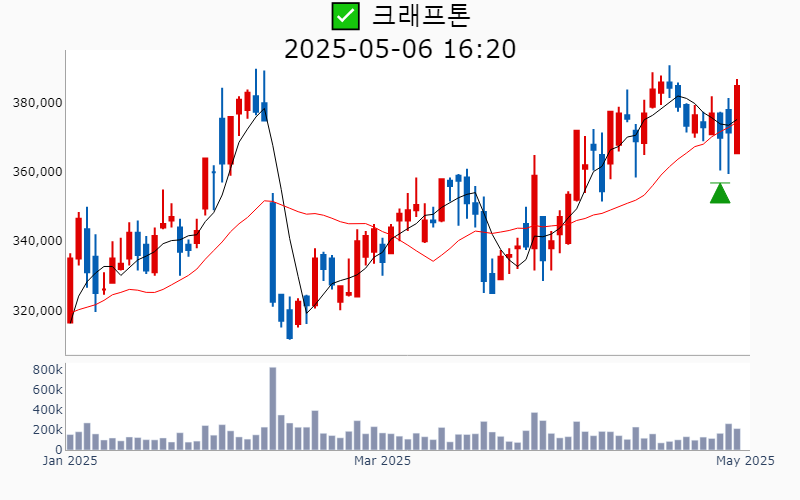Click the Mar 2025 date label
The image size is (800, 500).
coord(382,461)
